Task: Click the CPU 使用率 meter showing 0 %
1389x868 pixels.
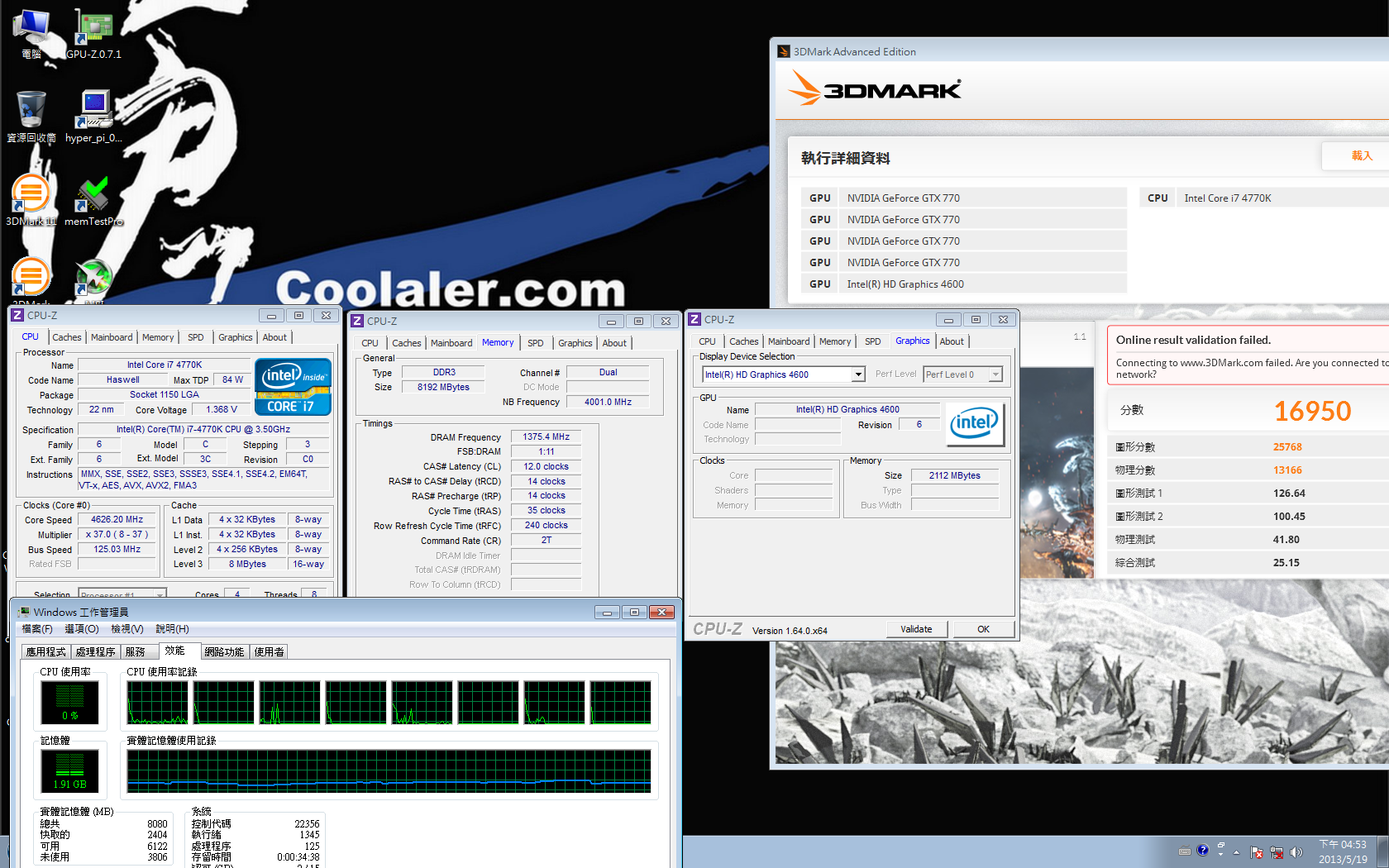Action: click(x=70, y=702)
